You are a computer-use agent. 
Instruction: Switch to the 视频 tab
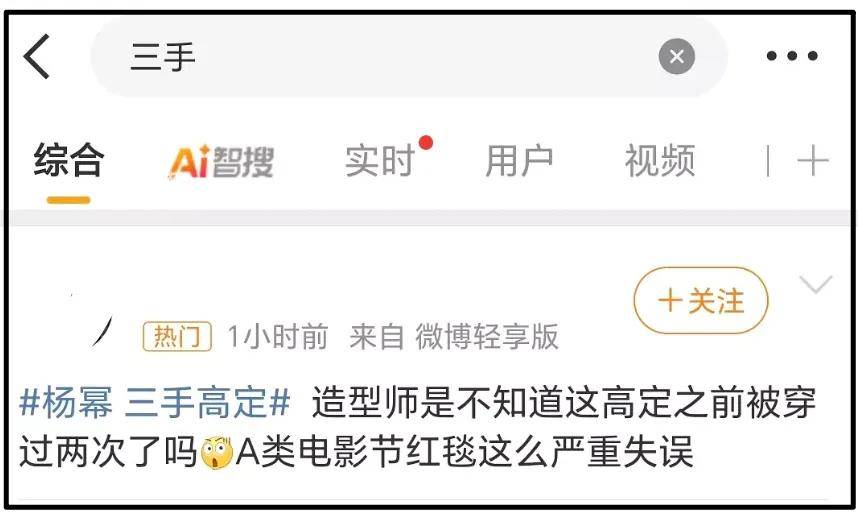coord(660,161)
